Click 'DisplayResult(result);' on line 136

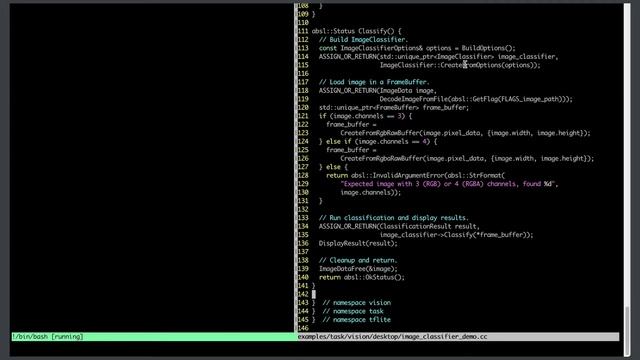[x=358, y=244]
